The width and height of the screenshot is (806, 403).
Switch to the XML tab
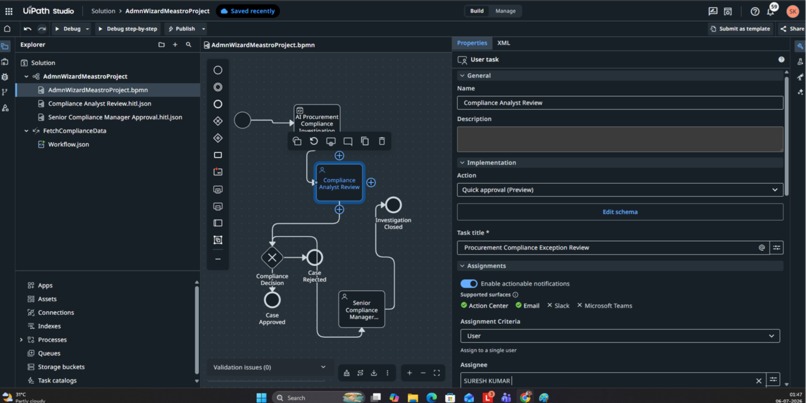(504, 43)
